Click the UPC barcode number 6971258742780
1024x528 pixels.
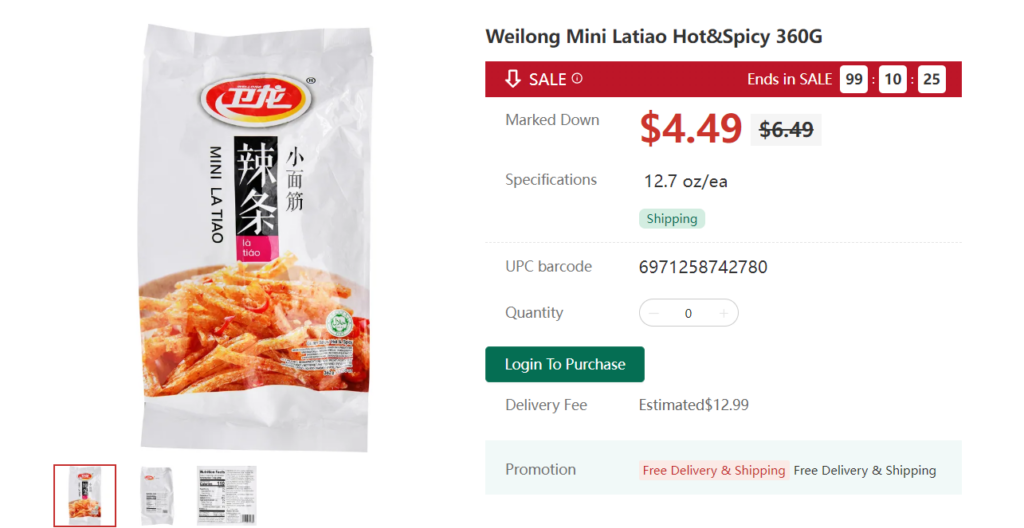tap(703, 267)
